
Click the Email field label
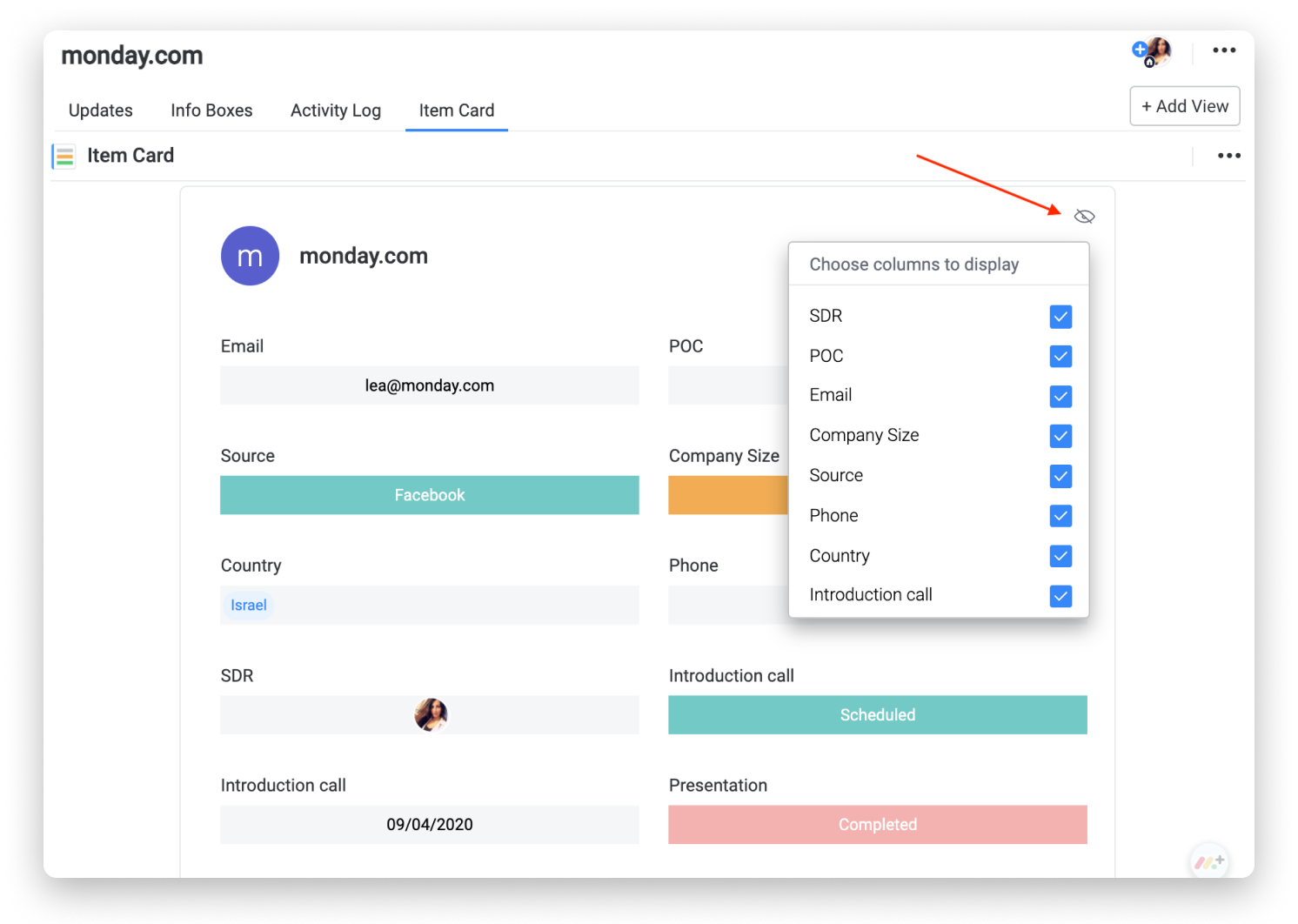pyautogui.click(x=242, y=346)
